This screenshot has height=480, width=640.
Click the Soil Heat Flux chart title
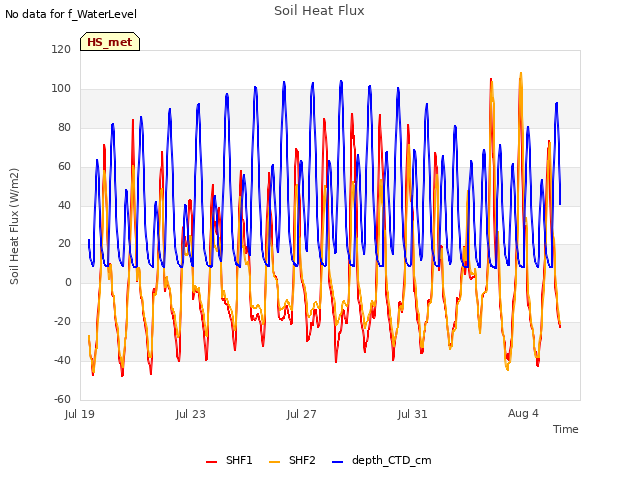click(x=319, y=11)
